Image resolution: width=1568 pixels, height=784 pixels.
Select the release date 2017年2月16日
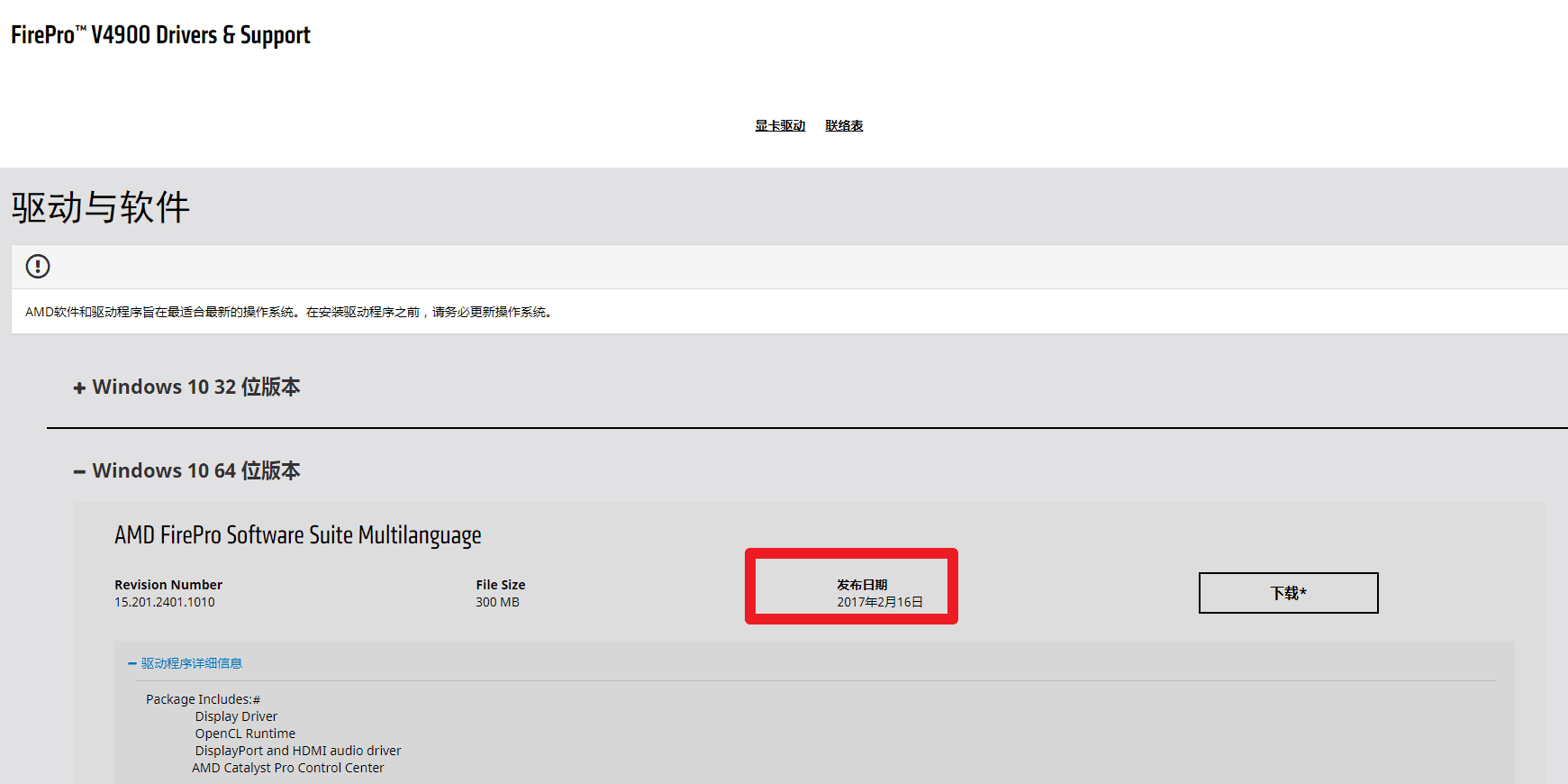click(x=880, y=602)
